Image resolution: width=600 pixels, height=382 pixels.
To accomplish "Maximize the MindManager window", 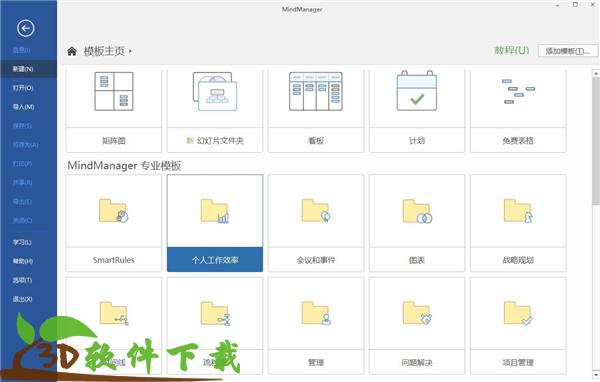I will [x=575, y=5].
